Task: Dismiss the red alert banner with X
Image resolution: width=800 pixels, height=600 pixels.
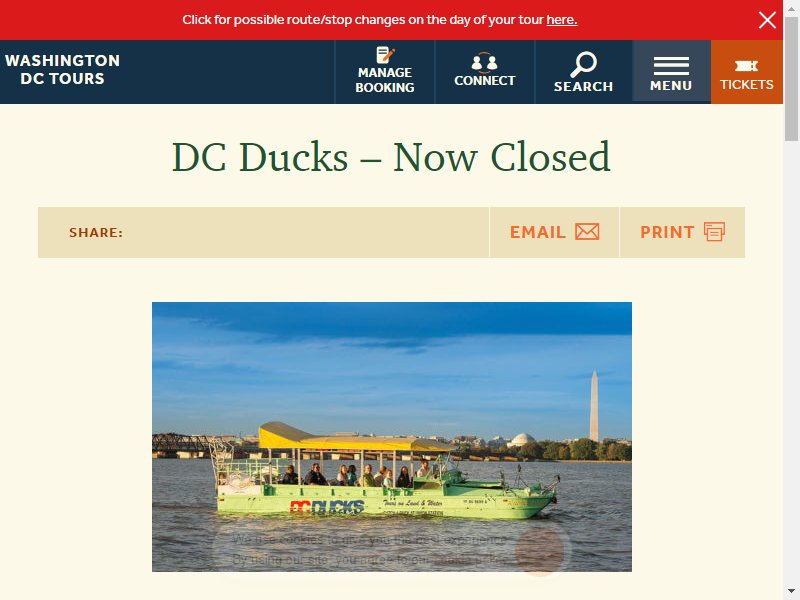Action: tap(767, 20)
